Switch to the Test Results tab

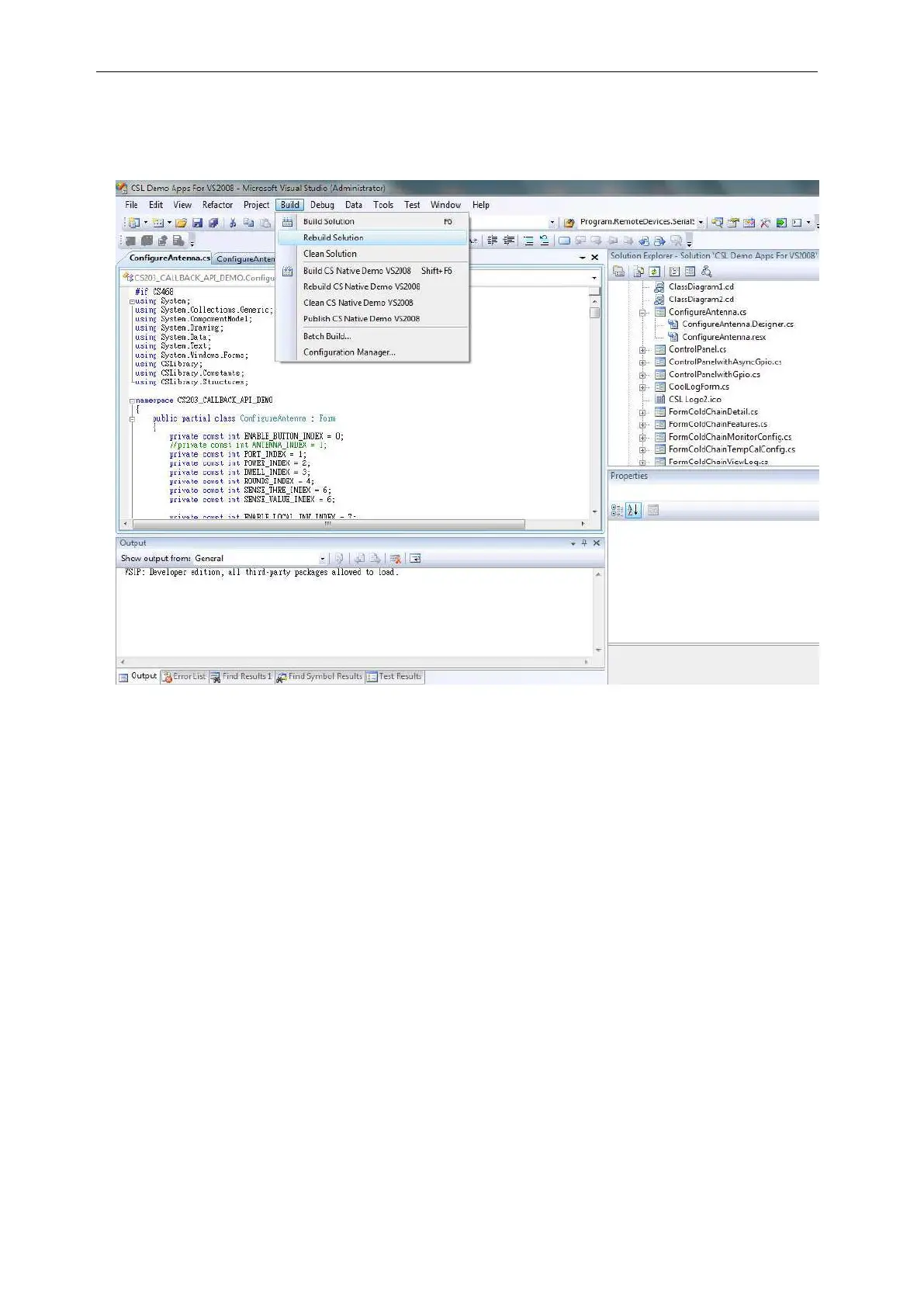coord(394,677)
